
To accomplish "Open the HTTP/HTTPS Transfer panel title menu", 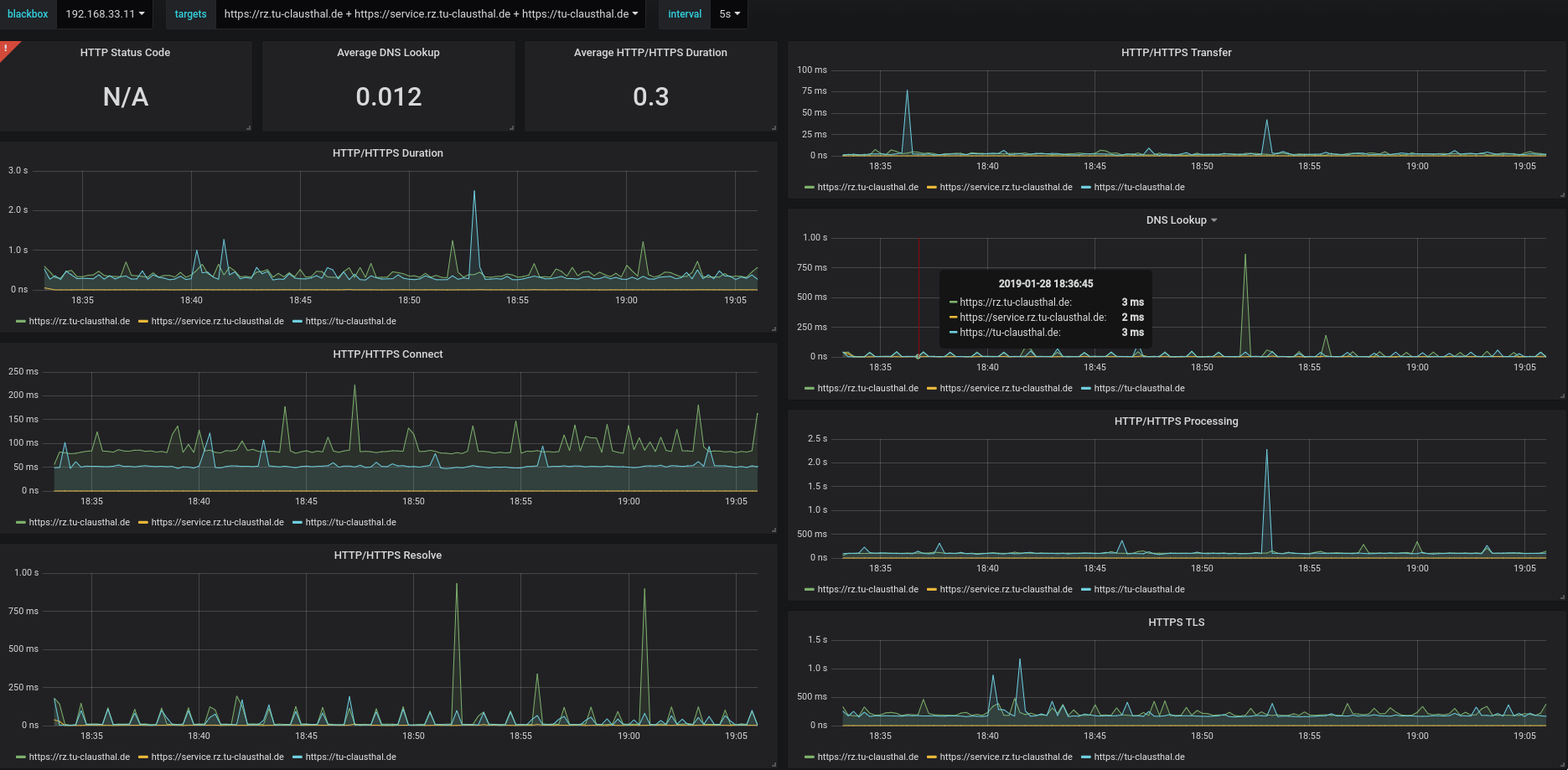I will [x=1176, y=53].
